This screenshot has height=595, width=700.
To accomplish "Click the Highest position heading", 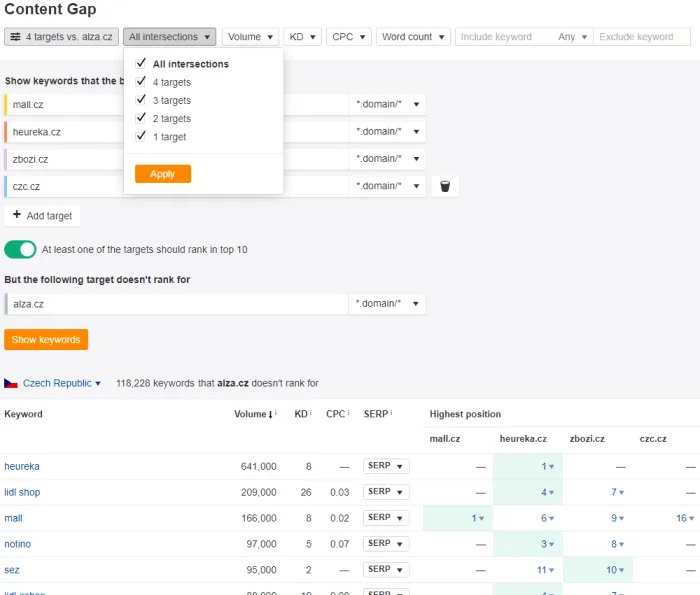I will pos(465,414).
